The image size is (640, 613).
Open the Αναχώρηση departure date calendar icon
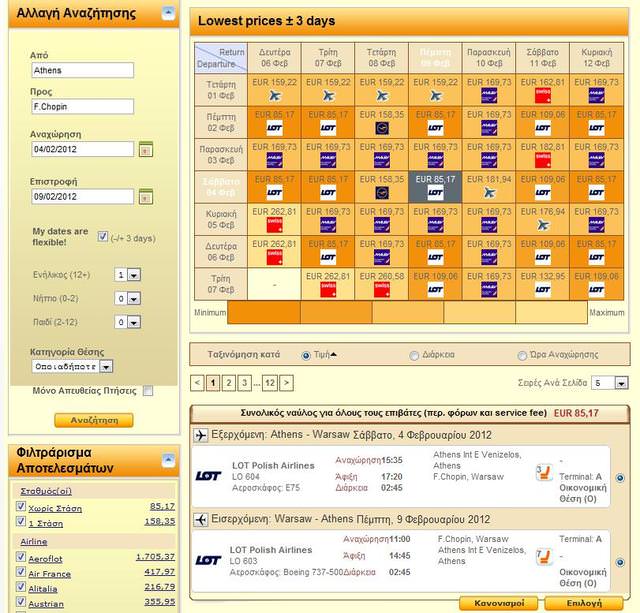[145, 150]
